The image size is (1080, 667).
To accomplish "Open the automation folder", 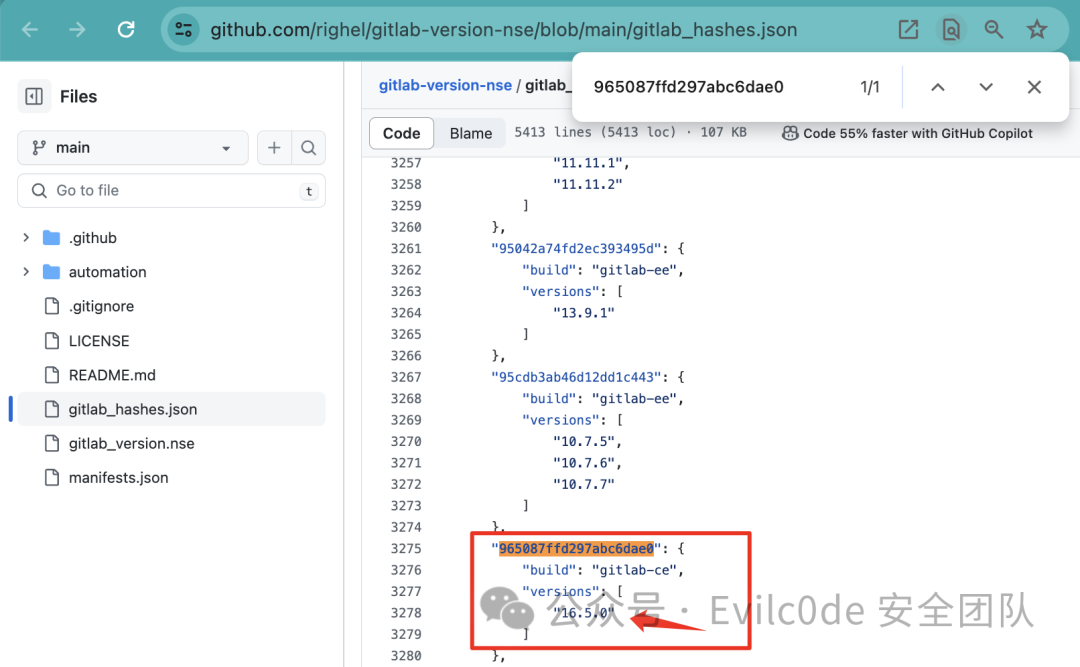I will tap(107, 271).
